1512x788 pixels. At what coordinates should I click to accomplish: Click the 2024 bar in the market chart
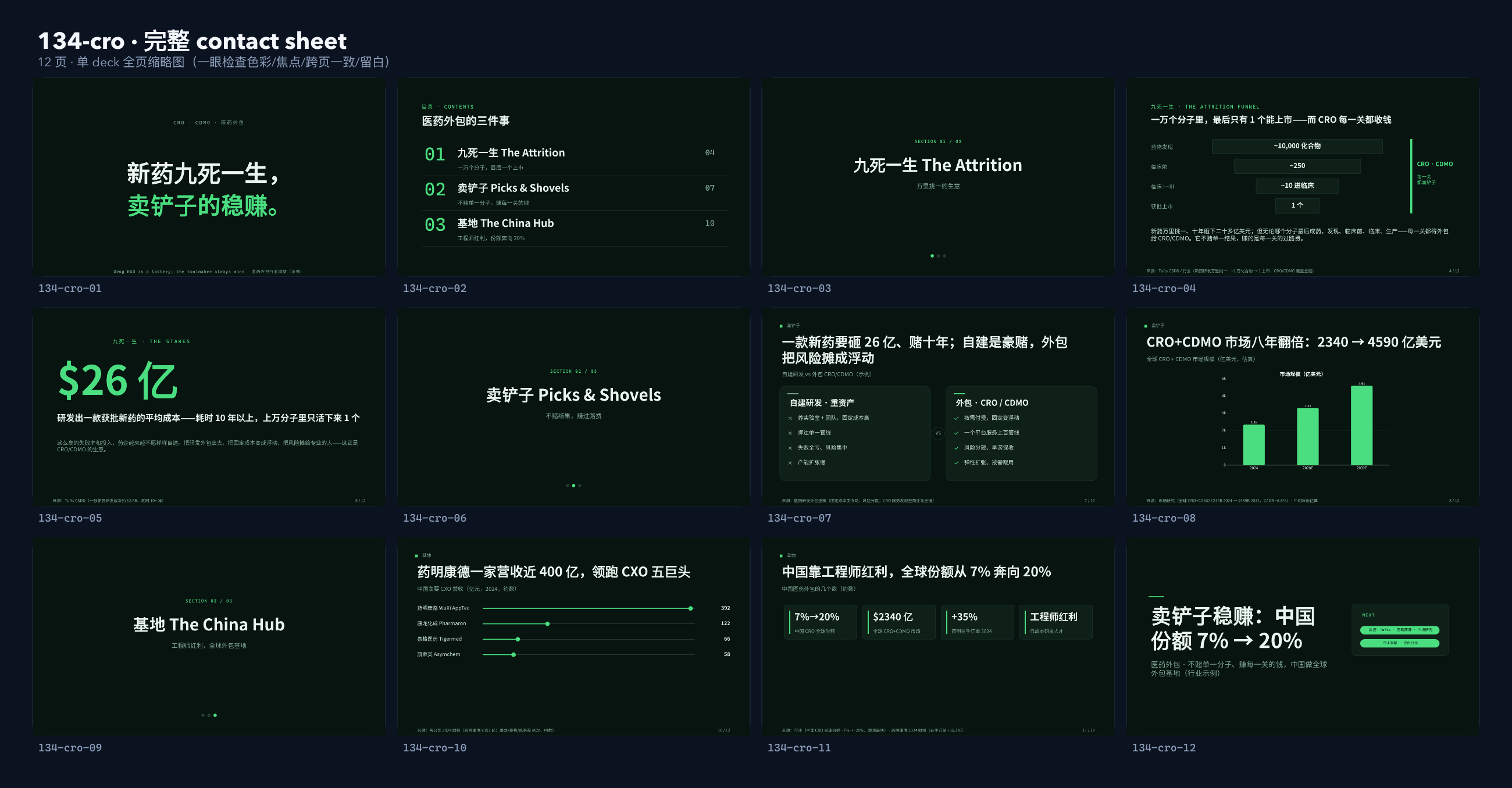tap(1254, 444)
